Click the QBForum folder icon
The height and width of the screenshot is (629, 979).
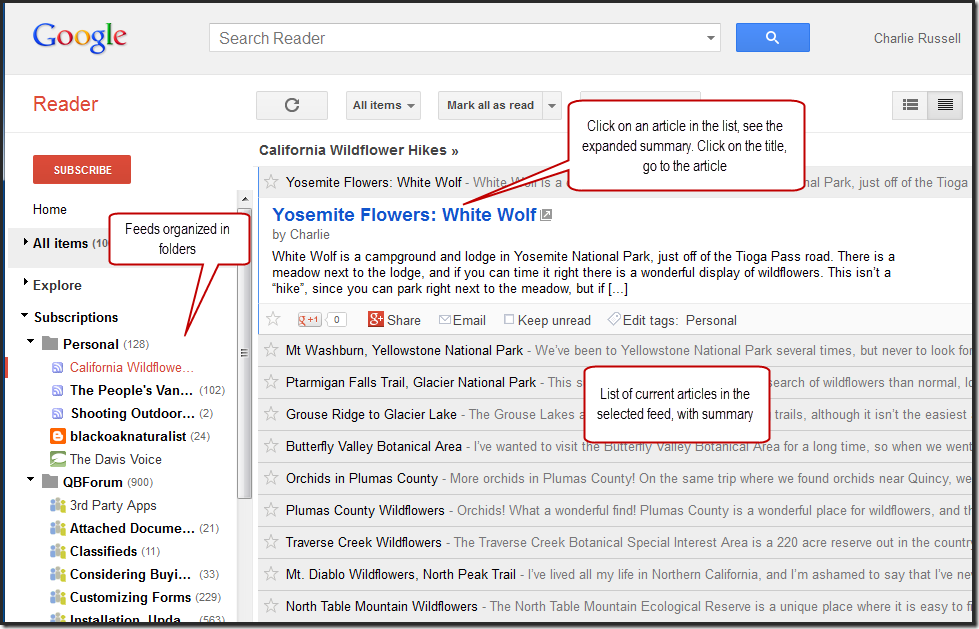(50, 482)
